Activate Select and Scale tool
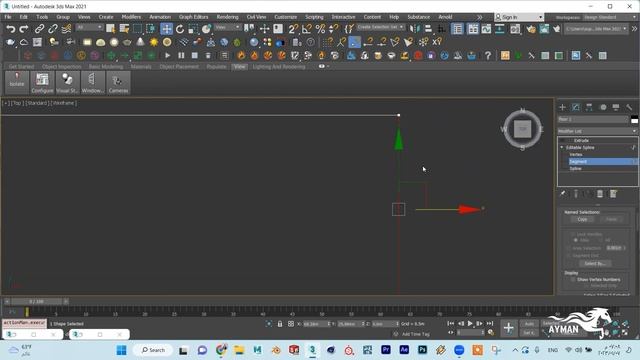 pos(193,29)
